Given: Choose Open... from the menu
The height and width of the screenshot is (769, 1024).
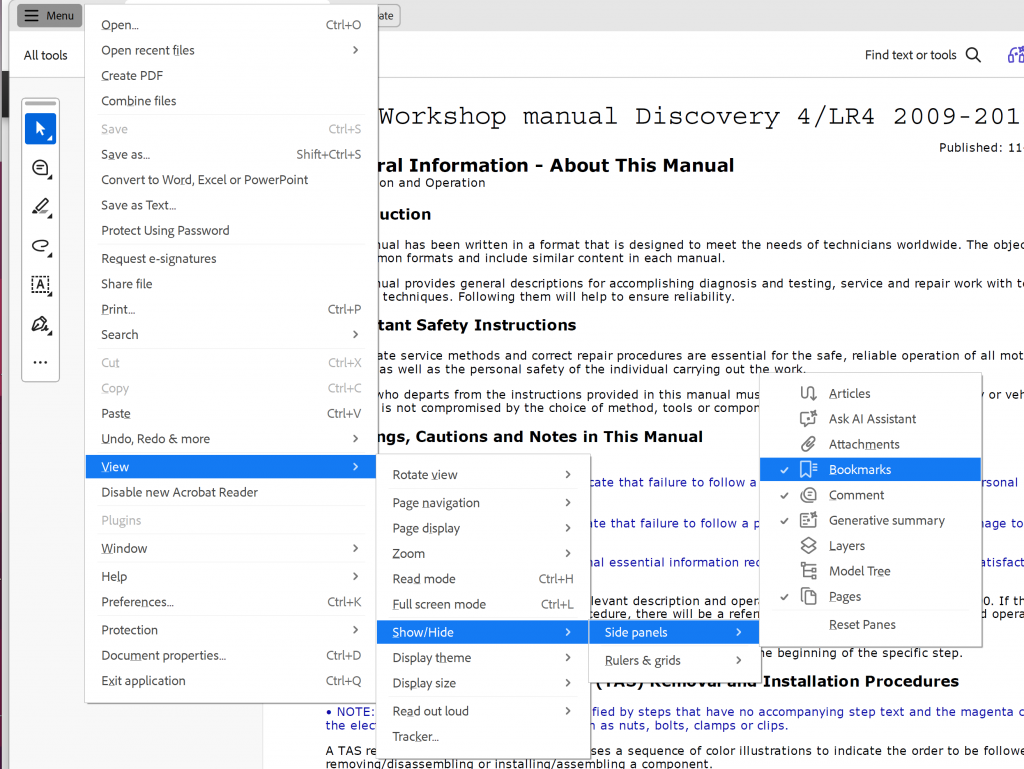Looking at the screenshot, I should pyautogui.click(x=231, y=25).
